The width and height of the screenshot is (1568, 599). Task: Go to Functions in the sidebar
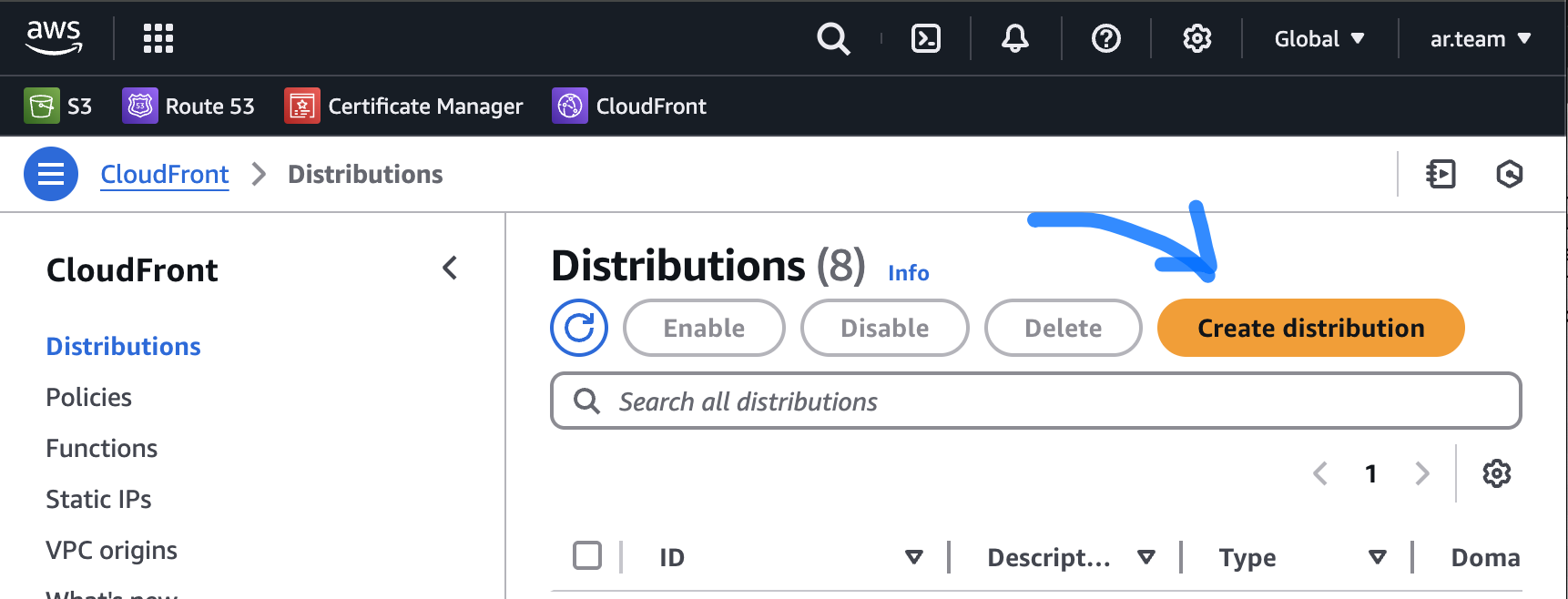tap(102, 449)
